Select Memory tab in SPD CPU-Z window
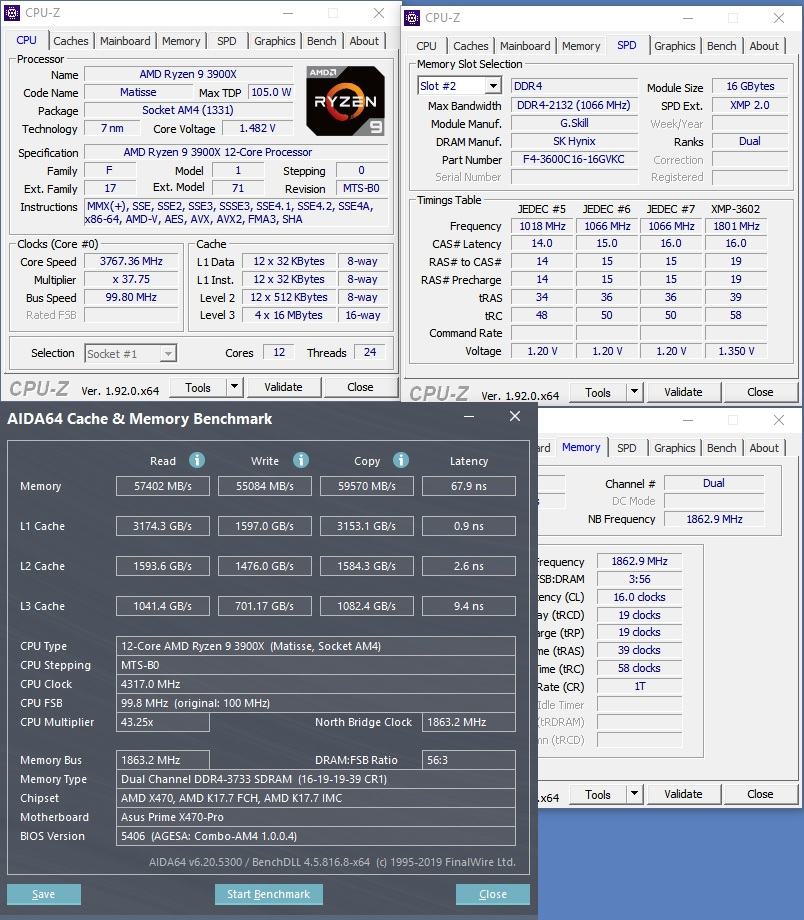 [x=581, y=46]
